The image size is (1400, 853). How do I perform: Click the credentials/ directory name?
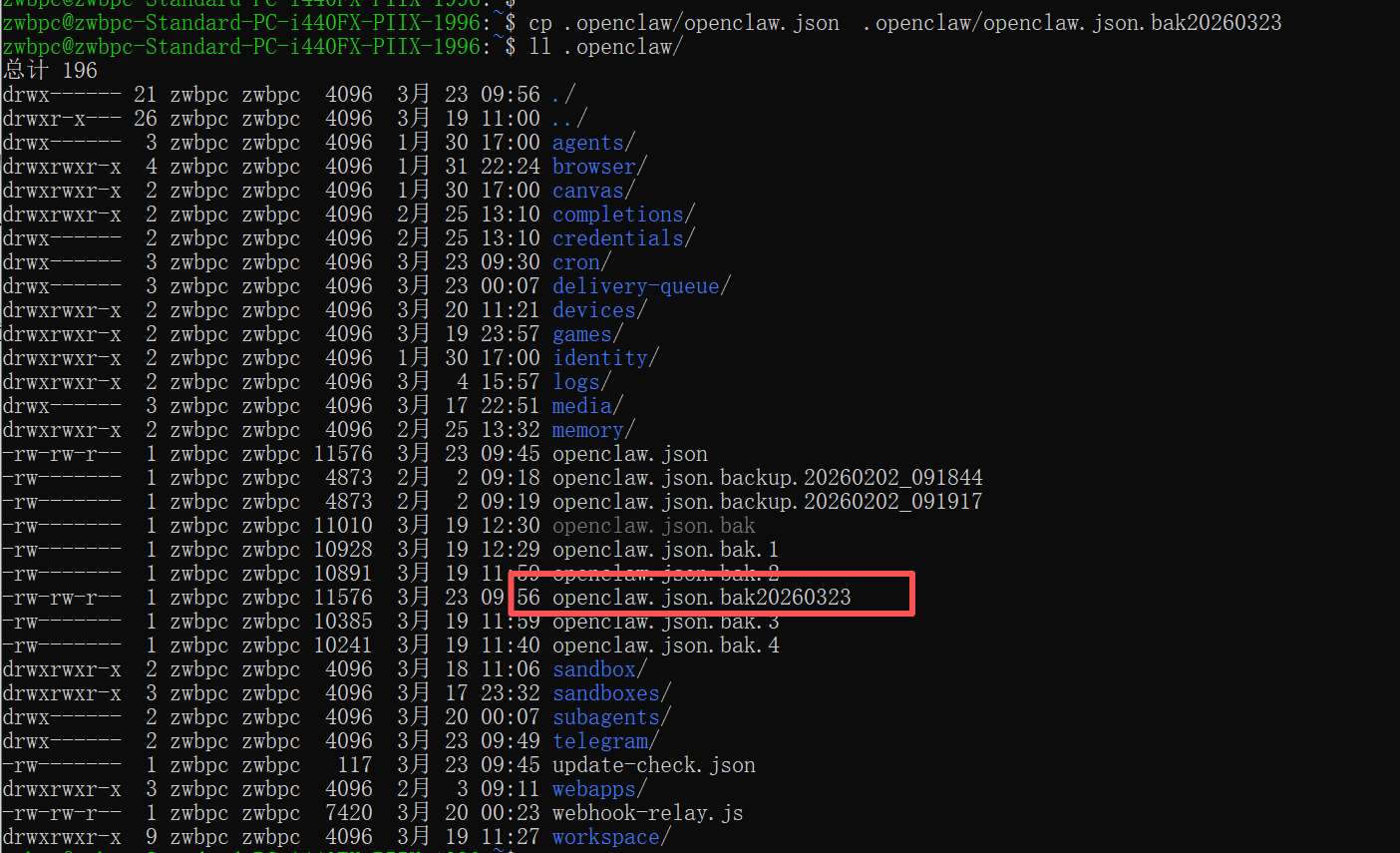[622, 238]
